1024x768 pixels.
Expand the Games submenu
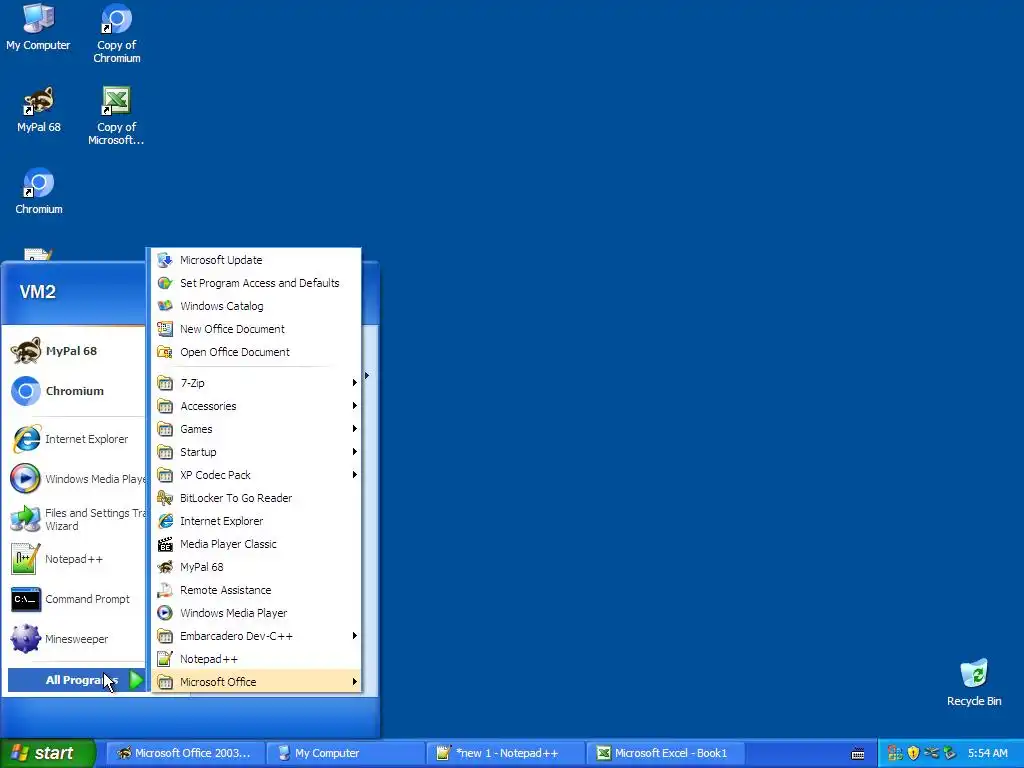point(257,429)
